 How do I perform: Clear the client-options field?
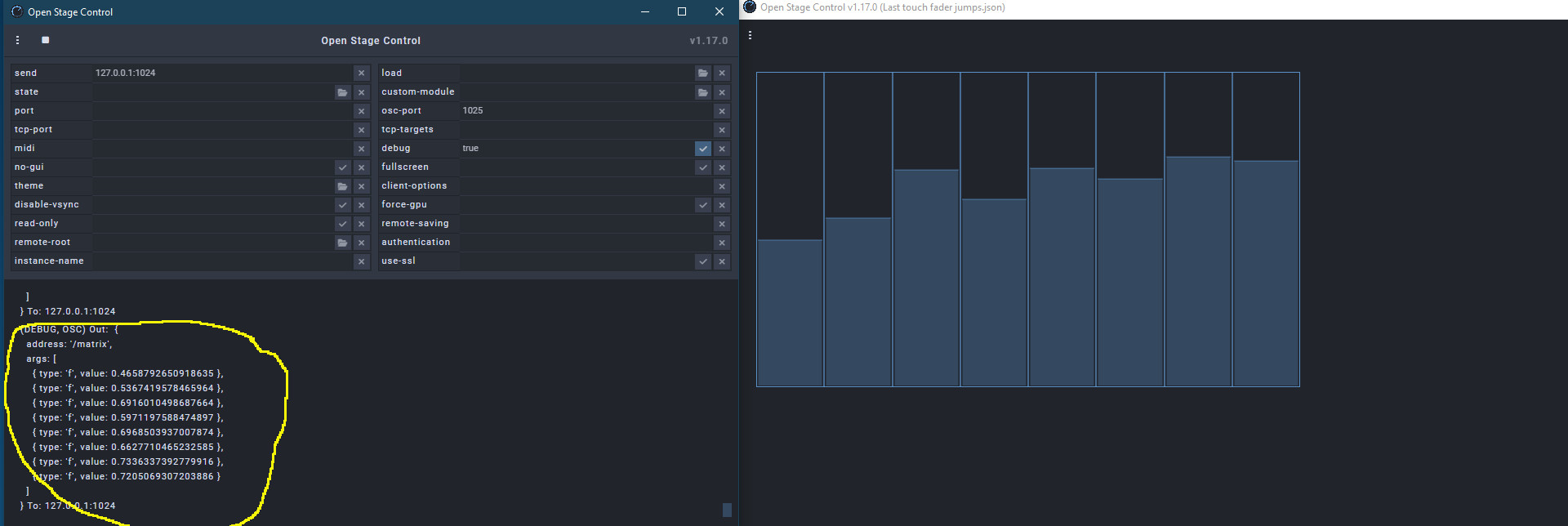point(722,186)
